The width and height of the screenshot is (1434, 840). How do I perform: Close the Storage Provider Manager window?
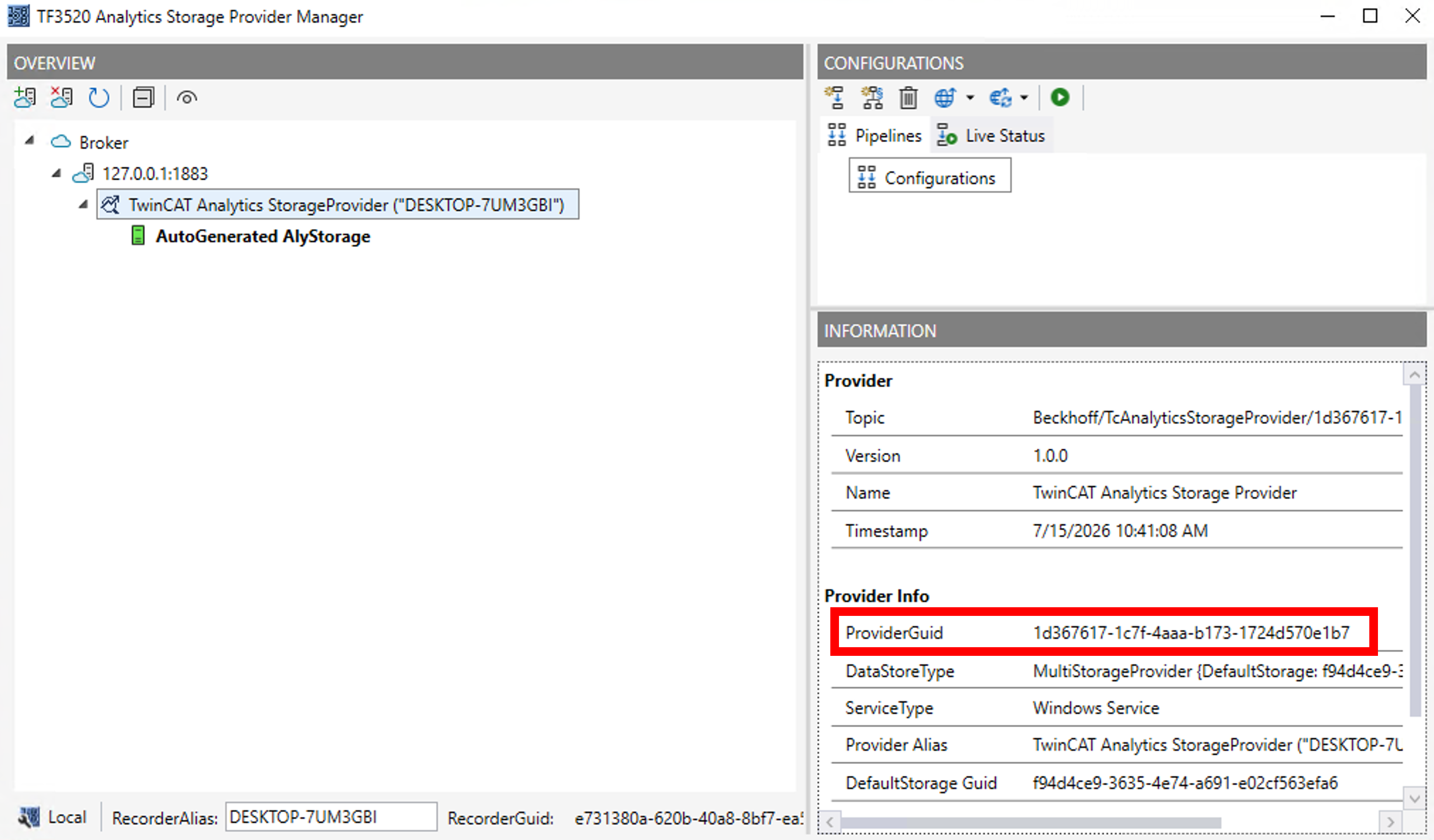pos(1413,16)
